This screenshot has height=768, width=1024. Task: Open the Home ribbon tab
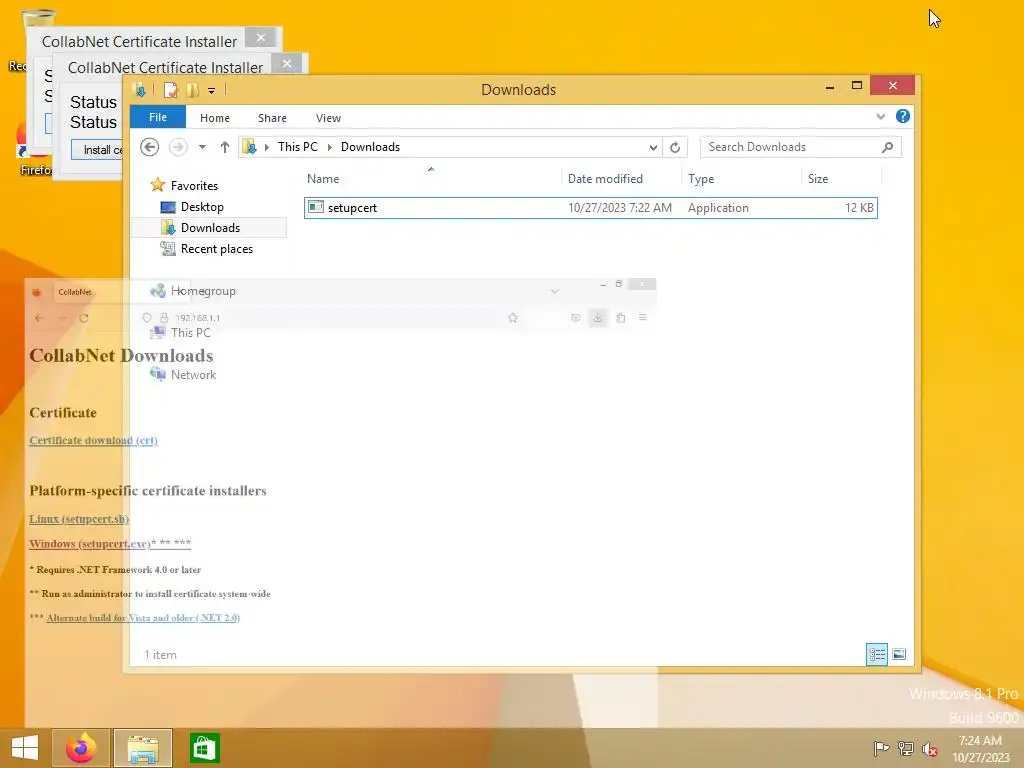[215, 118]
